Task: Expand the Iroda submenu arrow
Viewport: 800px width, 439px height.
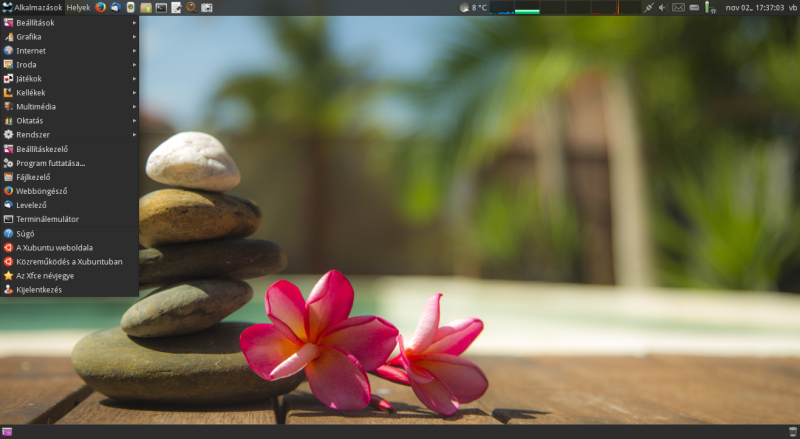Action: (x=134, y=65)
